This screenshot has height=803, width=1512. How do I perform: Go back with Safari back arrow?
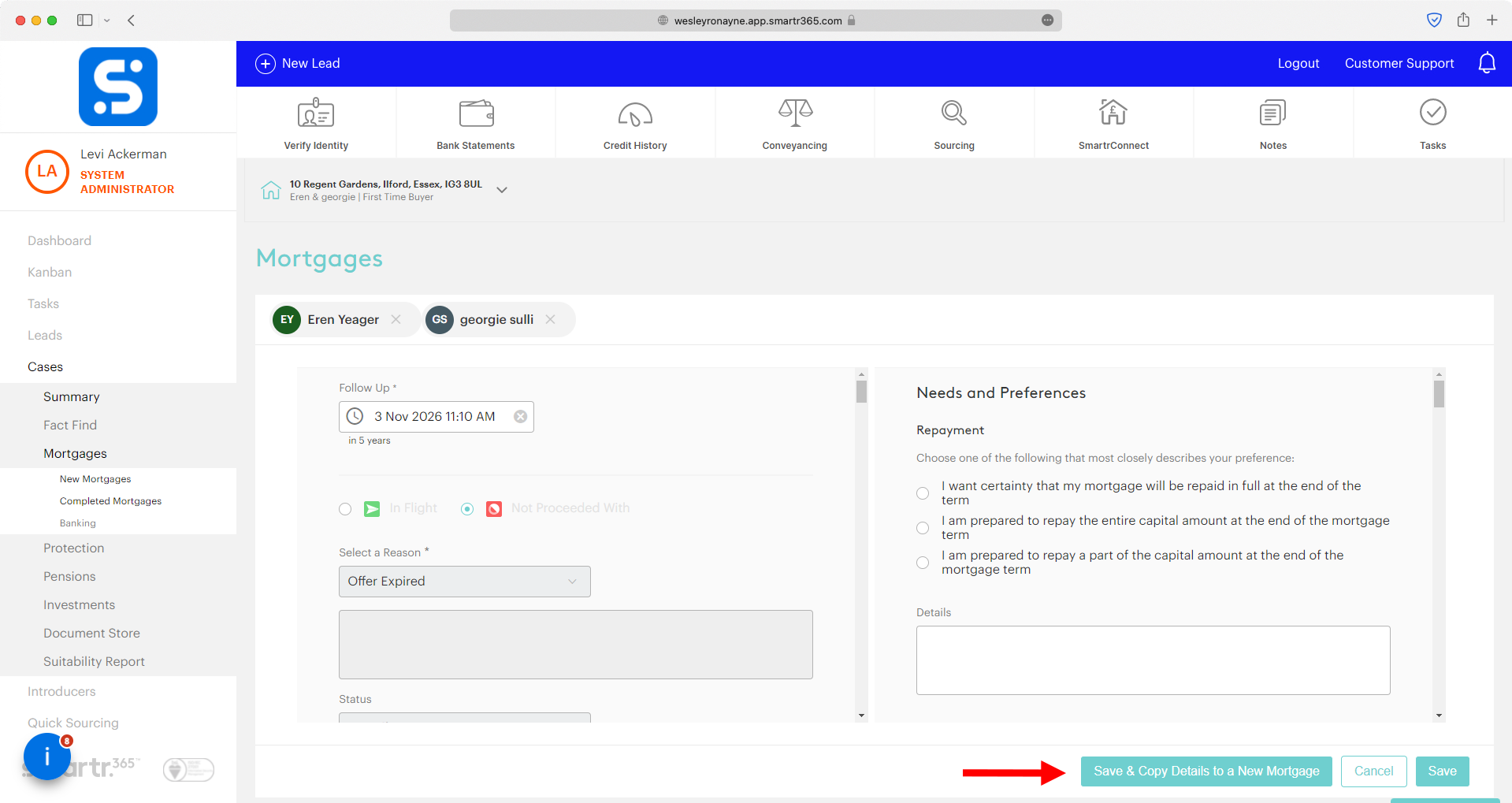pos(132,20)
